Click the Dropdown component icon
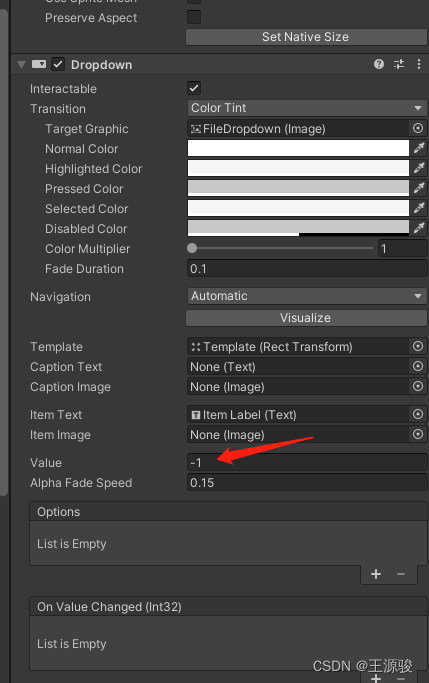 pyautogui.click(x=39, y=64)
